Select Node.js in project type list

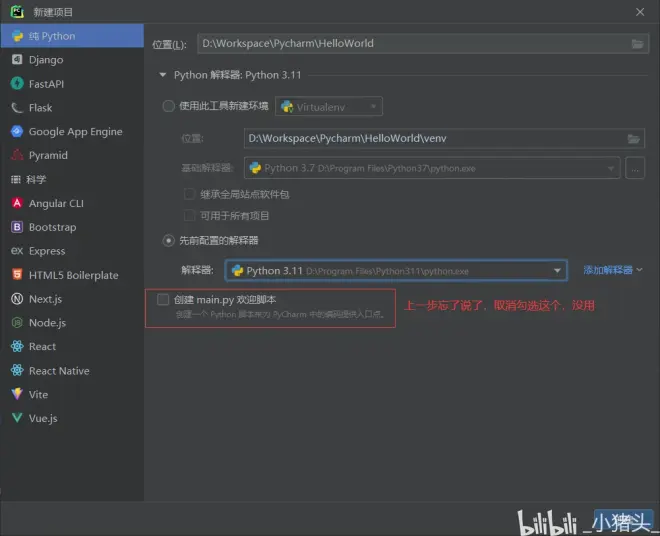tap(47, 323)
